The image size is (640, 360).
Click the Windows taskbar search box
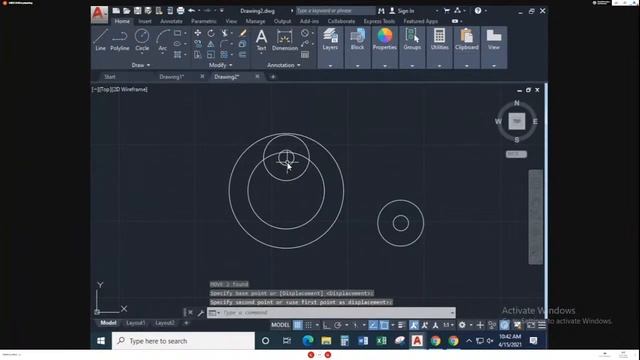(183, 341)
